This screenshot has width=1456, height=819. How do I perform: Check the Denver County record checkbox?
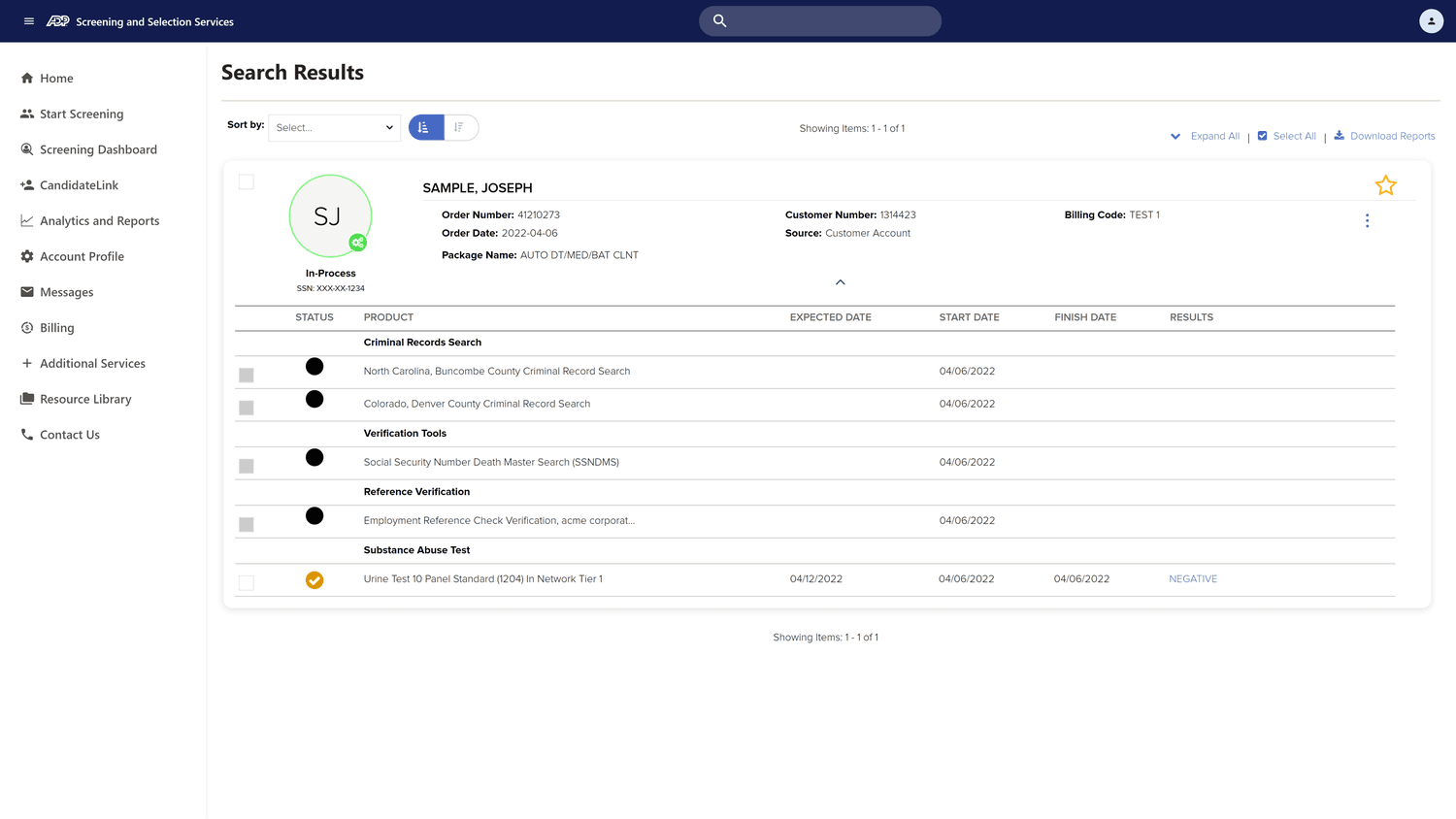click(247, 409)
